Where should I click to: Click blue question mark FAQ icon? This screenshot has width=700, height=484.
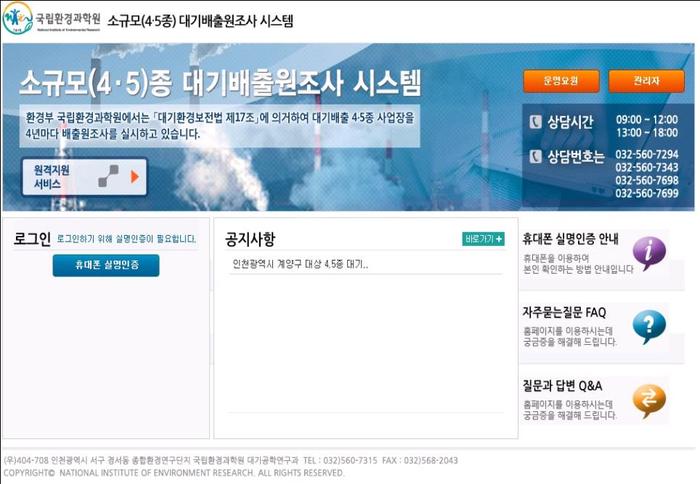pos(649,327)
